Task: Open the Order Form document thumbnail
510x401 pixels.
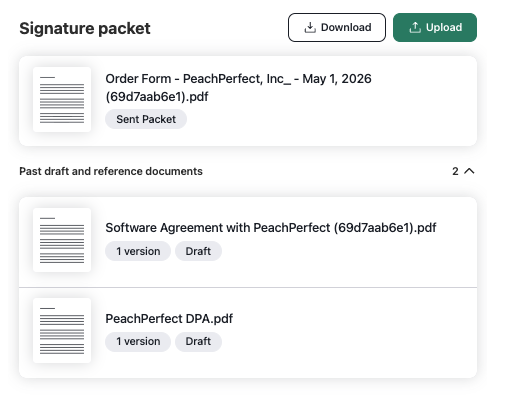Action: 62,99
